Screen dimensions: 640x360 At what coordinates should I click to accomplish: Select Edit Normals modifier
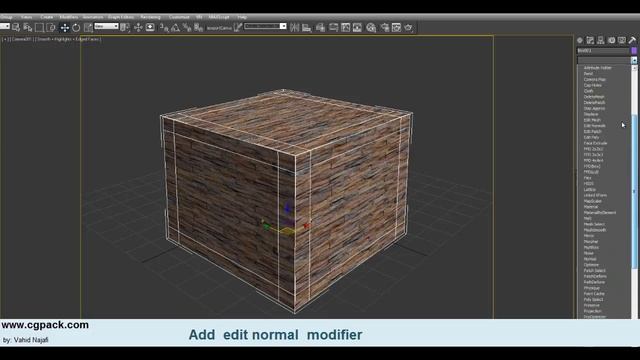(x=595, y=126)
